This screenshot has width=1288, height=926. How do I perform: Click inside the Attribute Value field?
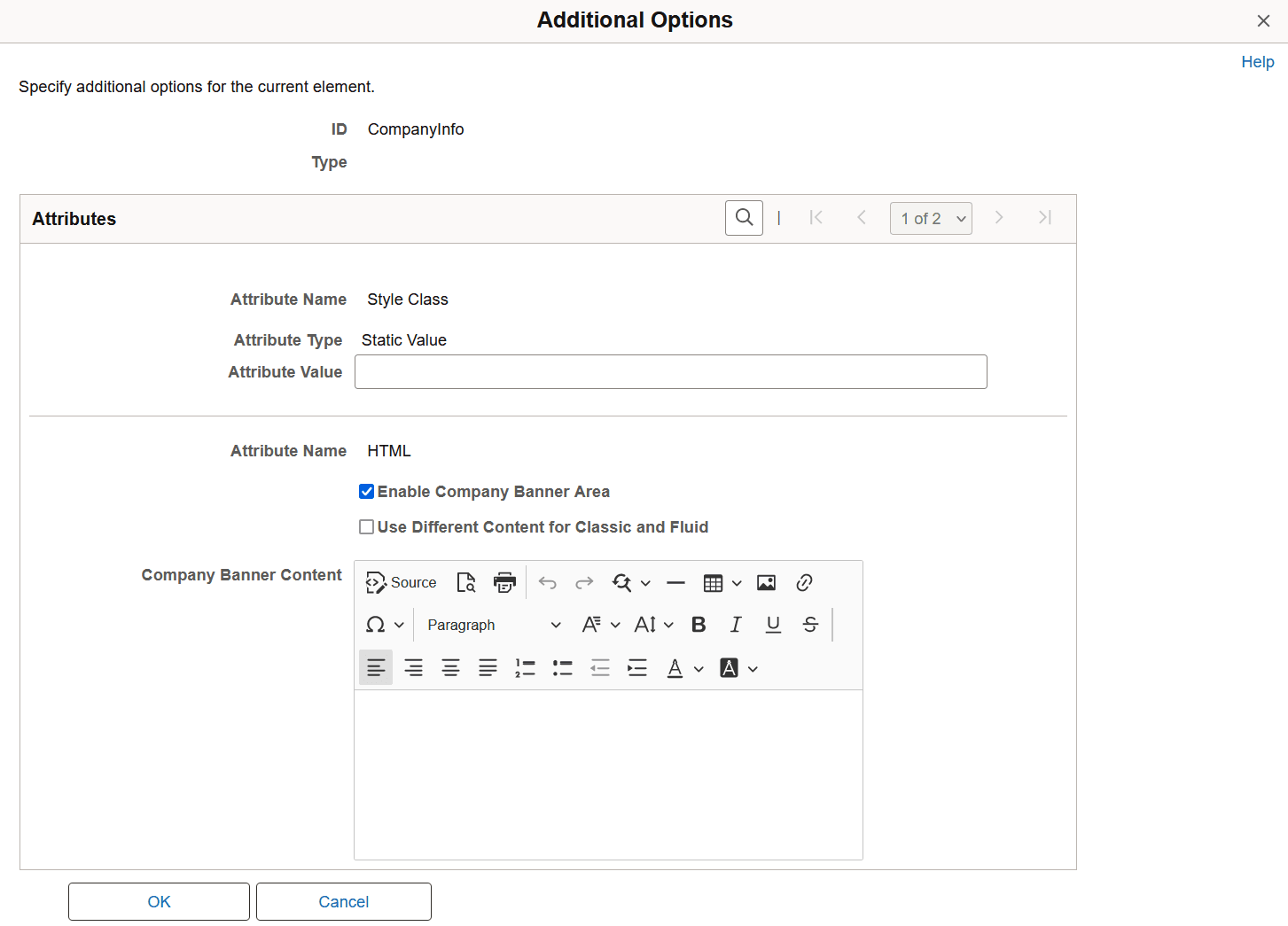[x=670, y=371]
